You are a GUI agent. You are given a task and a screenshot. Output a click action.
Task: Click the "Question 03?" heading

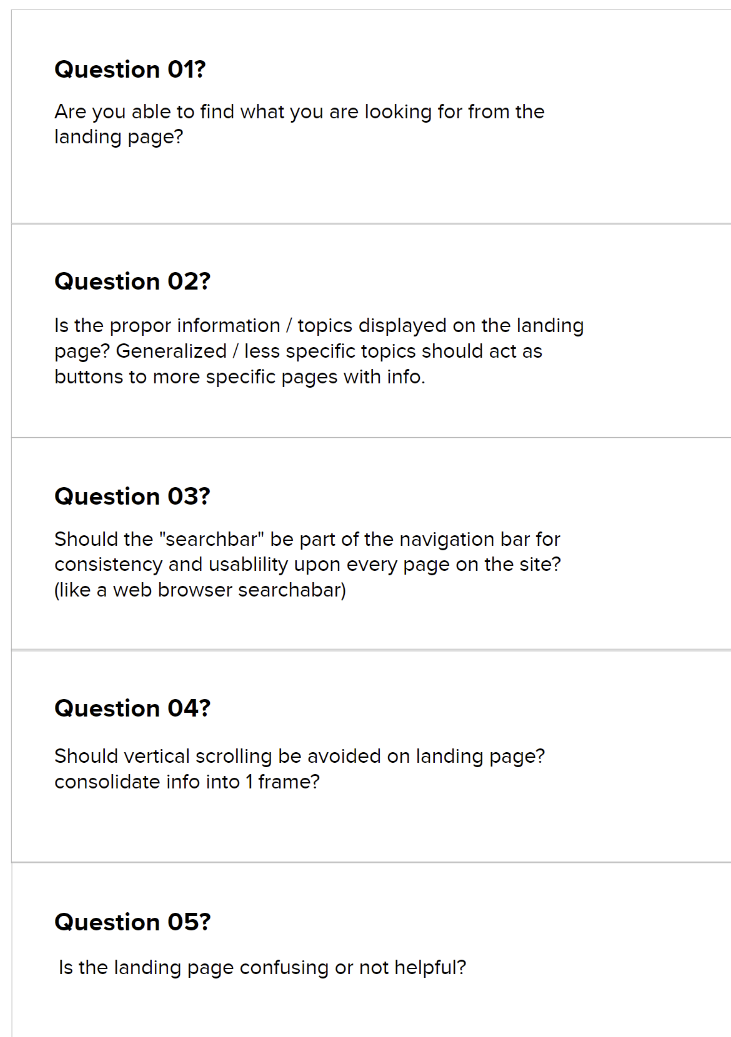tap(132, 496)
